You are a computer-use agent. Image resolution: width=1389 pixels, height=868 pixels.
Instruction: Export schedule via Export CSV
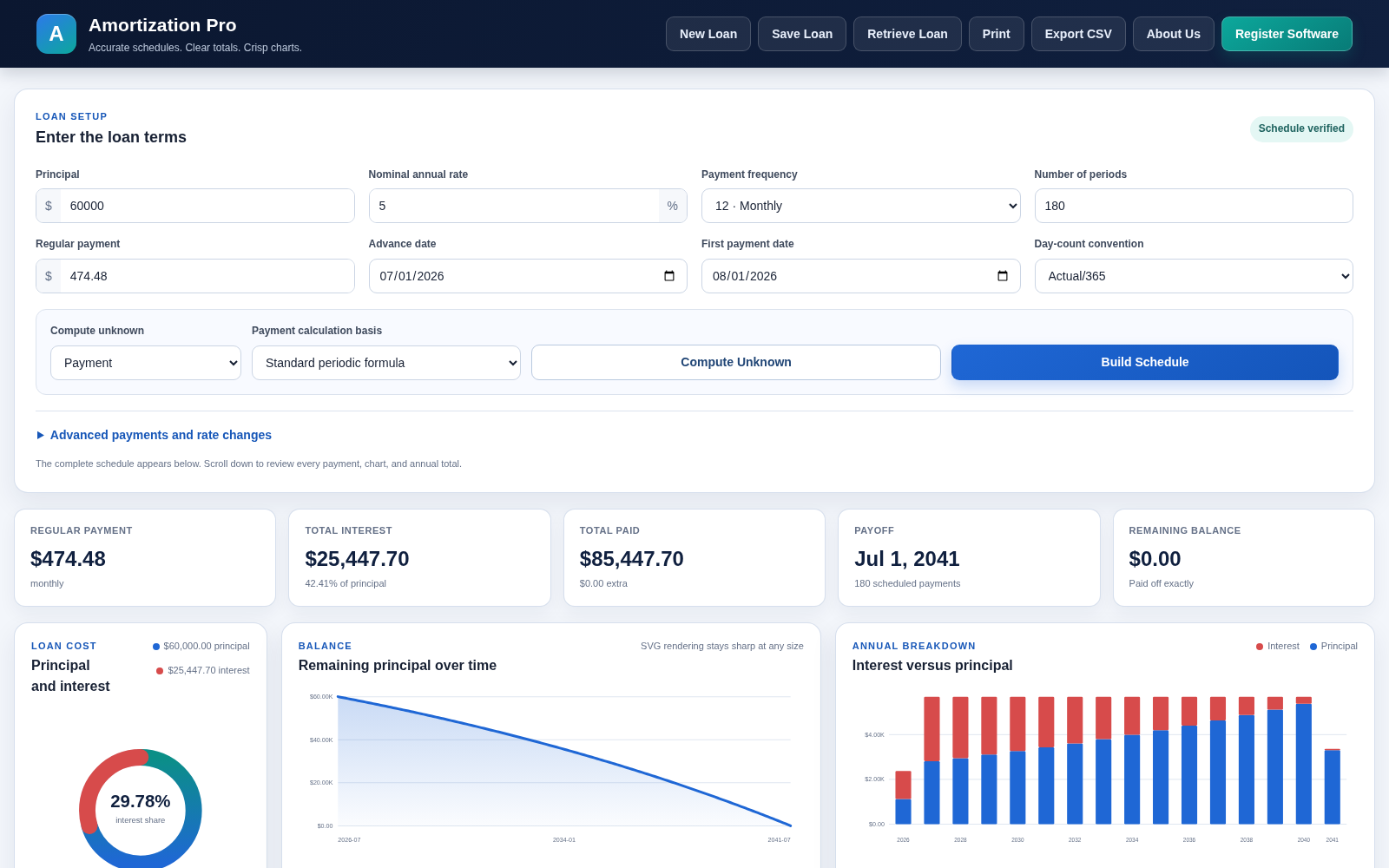tap(1078, 34)
